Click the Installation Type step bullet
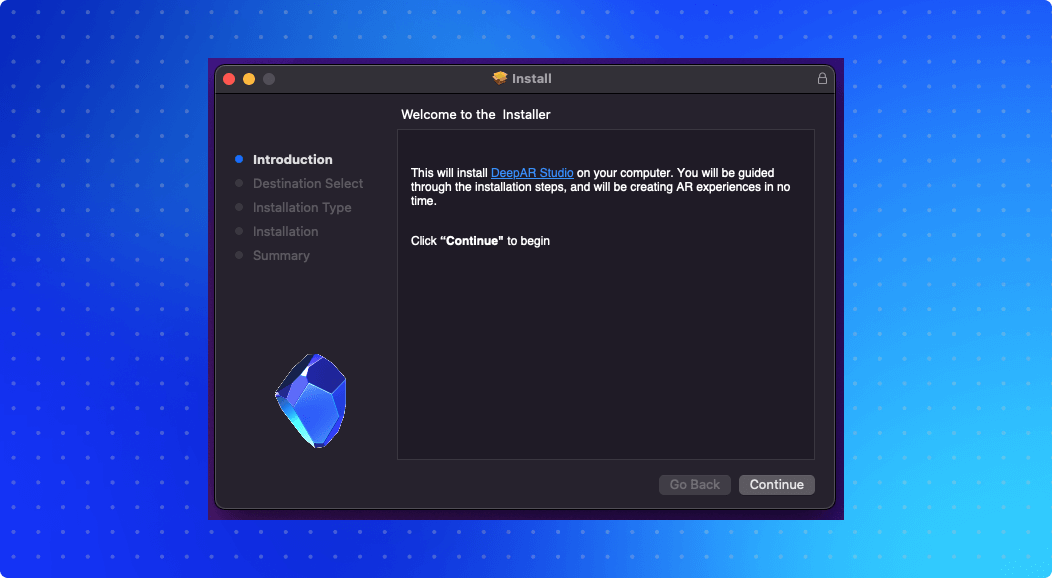 [x=239, y=207]
